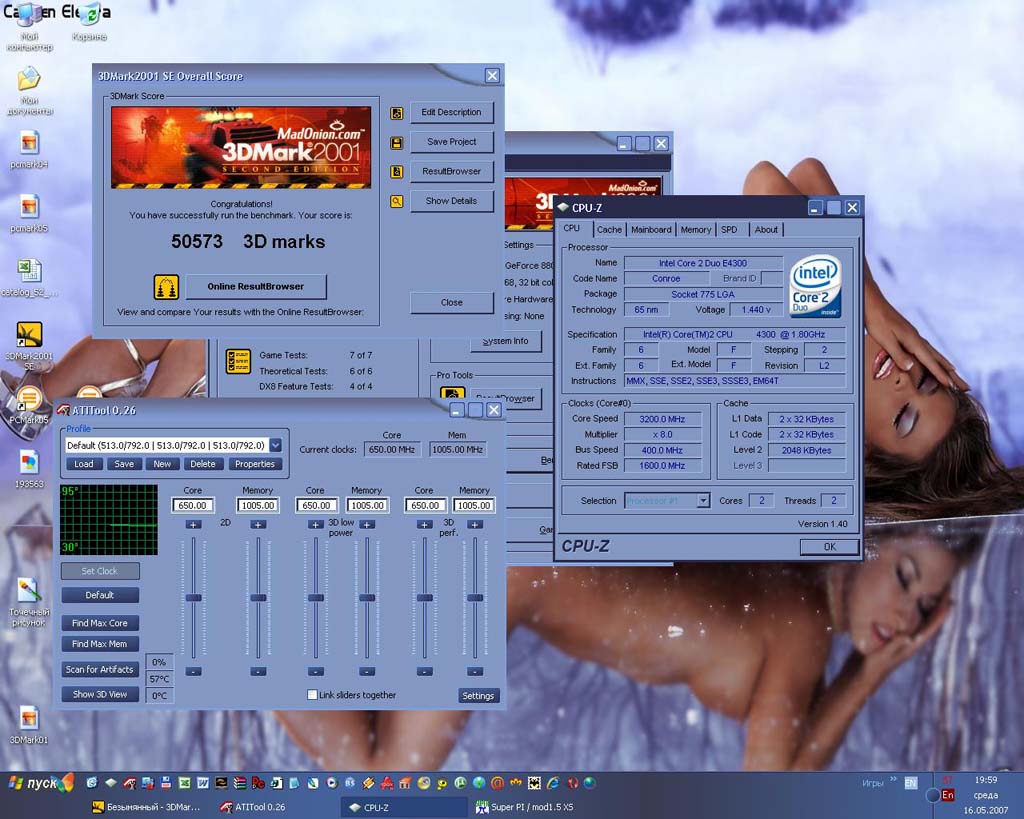Click the Show 3D View button

[100, 694]
